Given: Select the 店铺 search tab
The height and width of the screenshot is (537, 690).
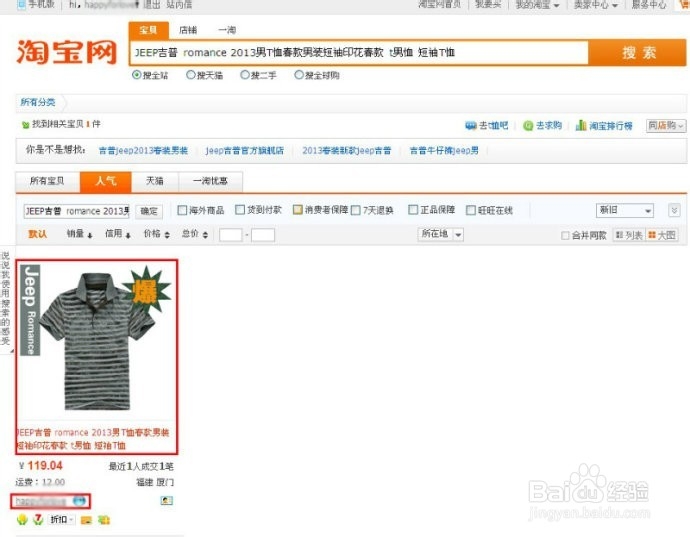Looking at the screenshot, I should tap(188, 30).
